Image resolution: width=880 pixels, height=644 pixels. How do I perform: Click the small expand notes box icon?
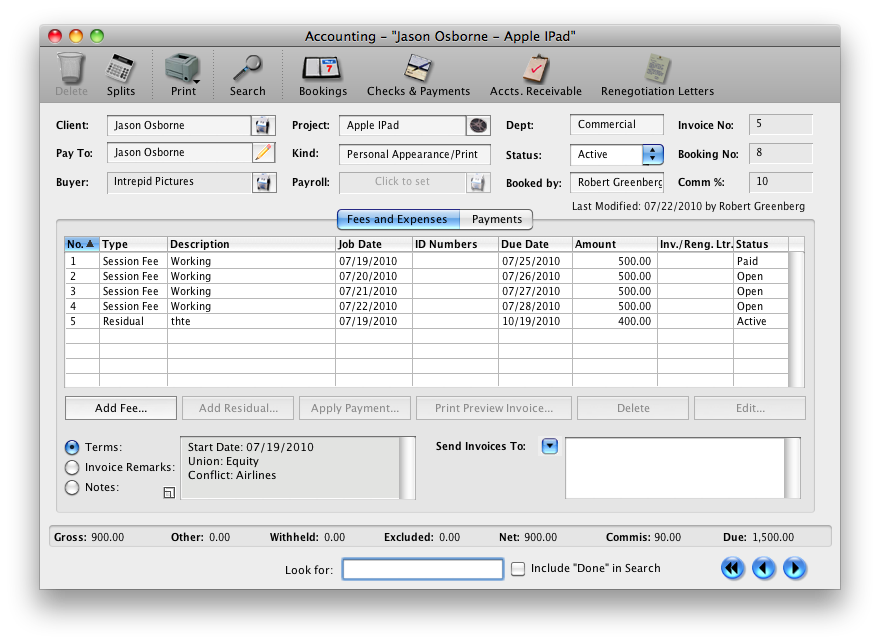(x=169, y=493)
